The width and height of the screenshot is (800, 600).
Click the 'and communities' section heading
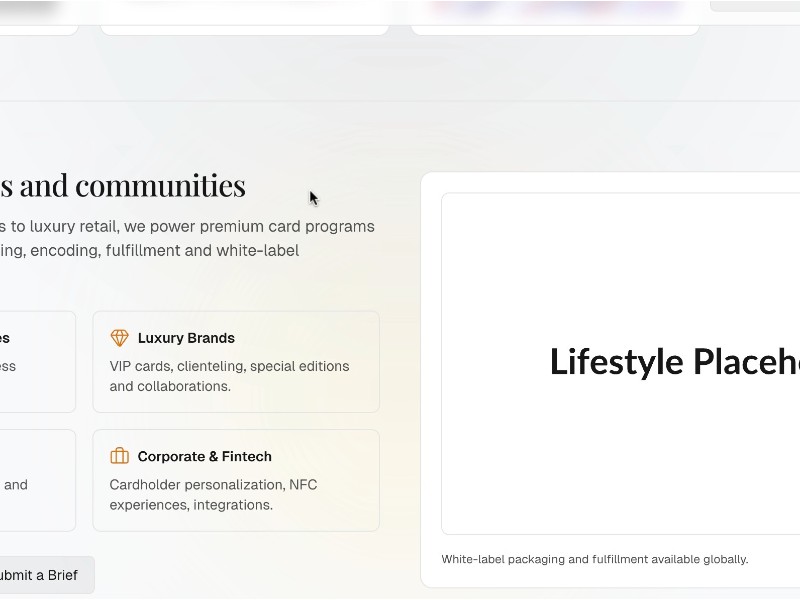click(122, 185)
